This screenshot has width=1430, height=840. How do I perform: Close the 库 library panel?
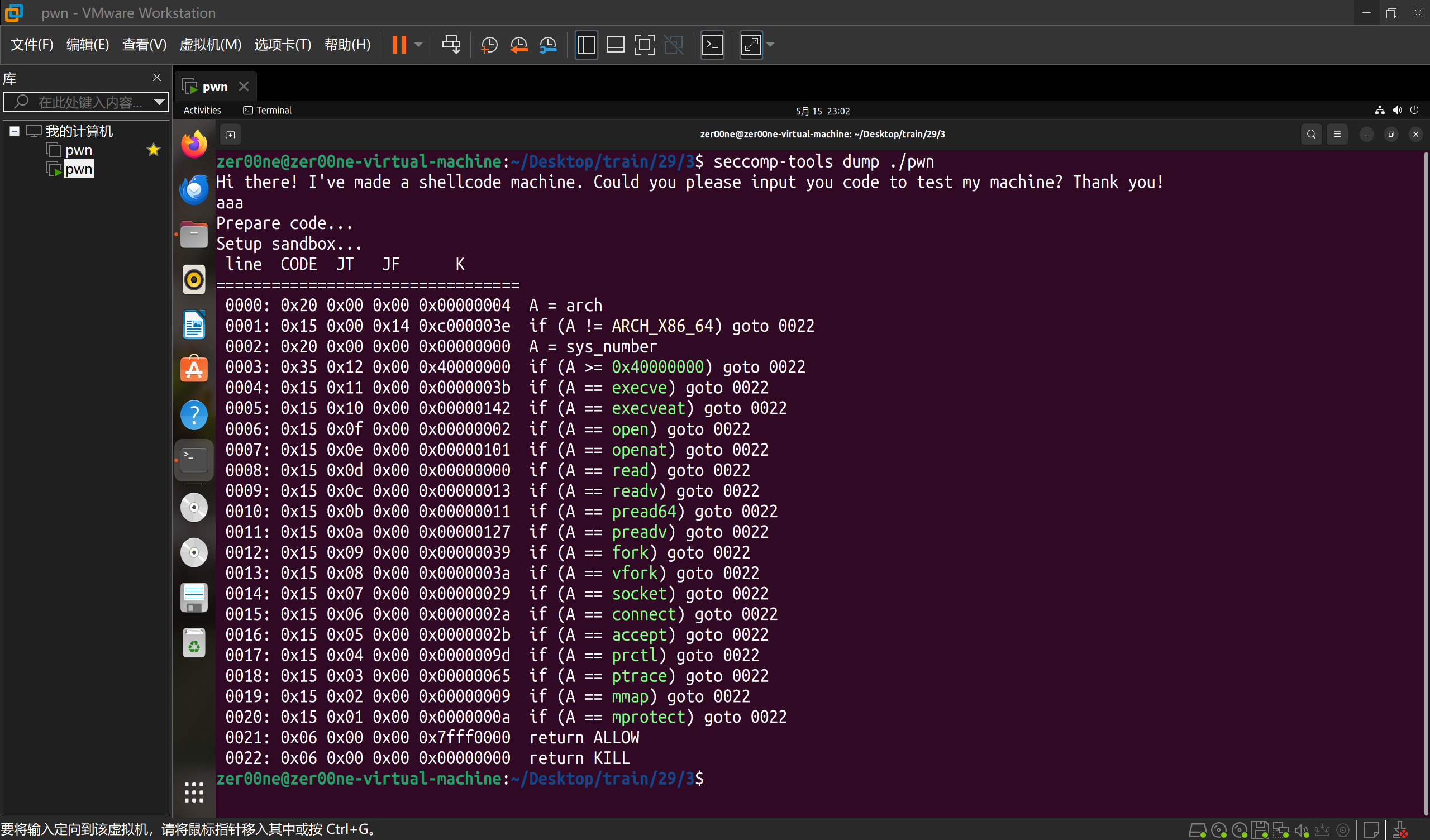coord(157,77)
